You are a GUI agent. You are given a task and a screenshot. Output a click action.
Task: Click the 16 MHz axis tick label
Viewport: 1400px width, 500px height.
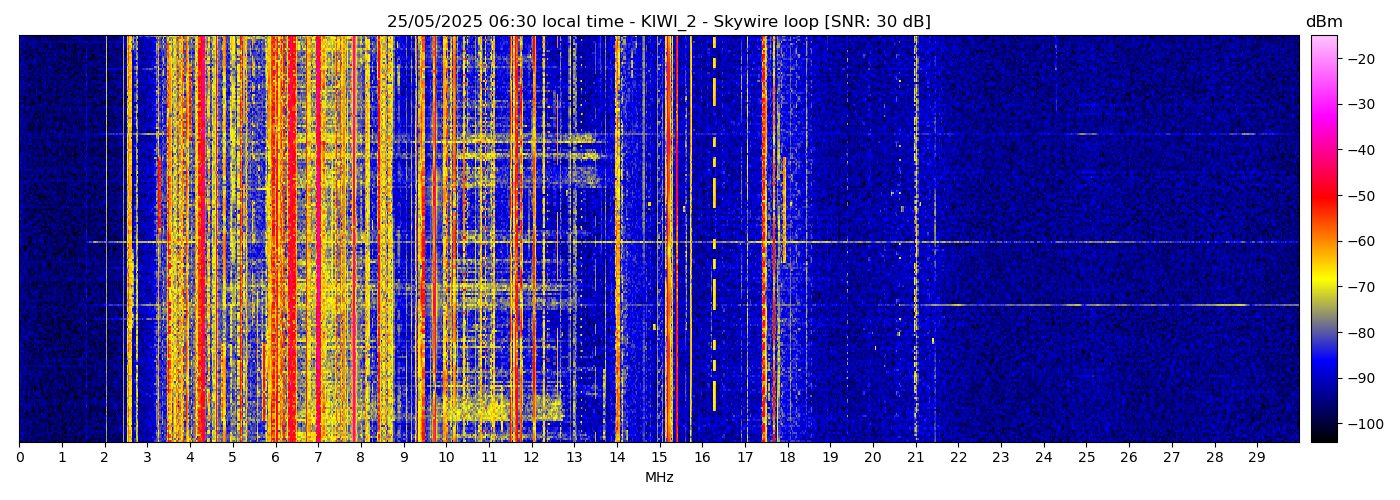point(702,457)
